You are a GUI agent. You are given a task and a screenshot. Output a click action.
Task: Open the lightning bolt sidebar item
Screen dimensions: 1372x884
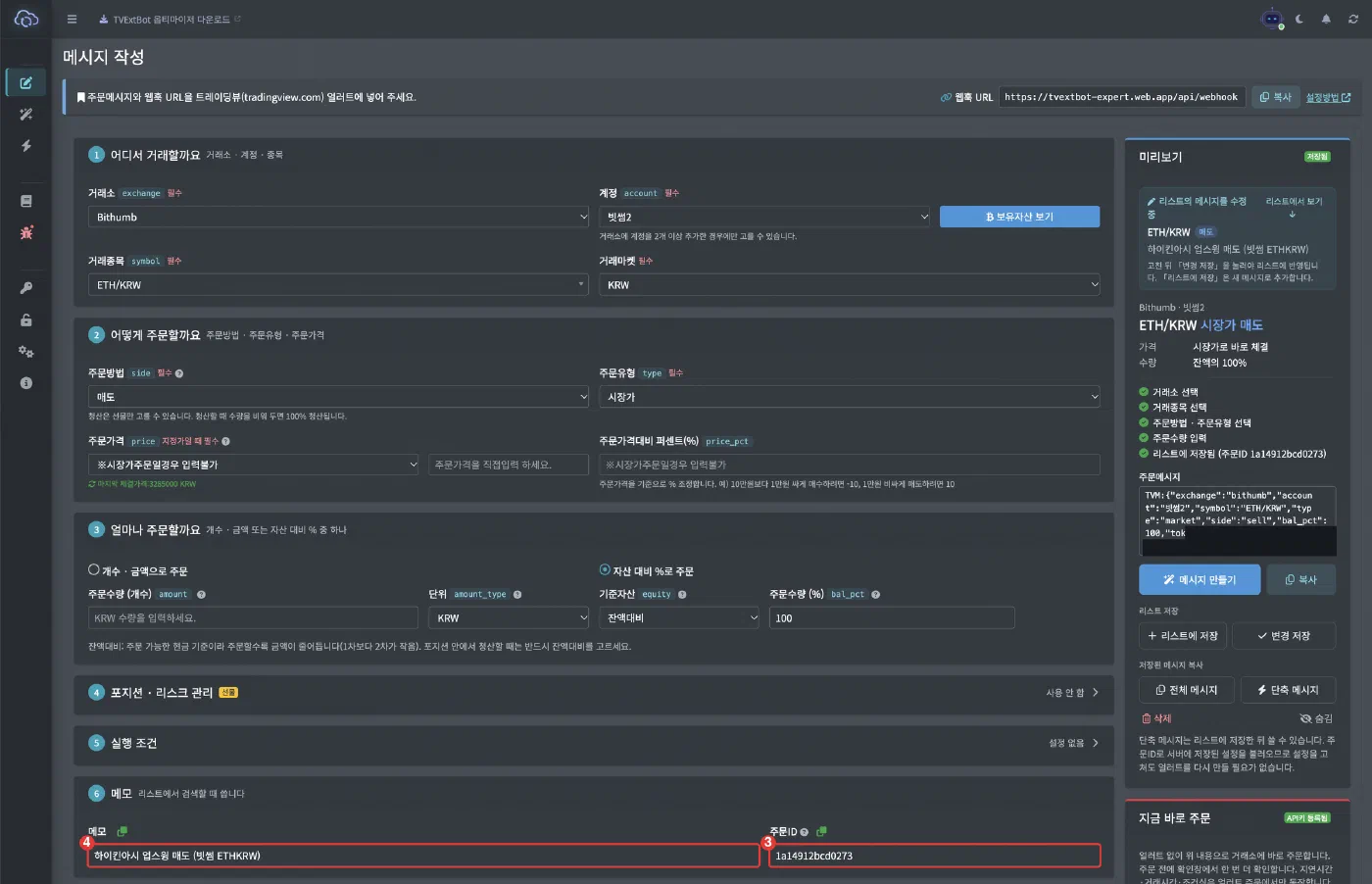tap(26, 146)
